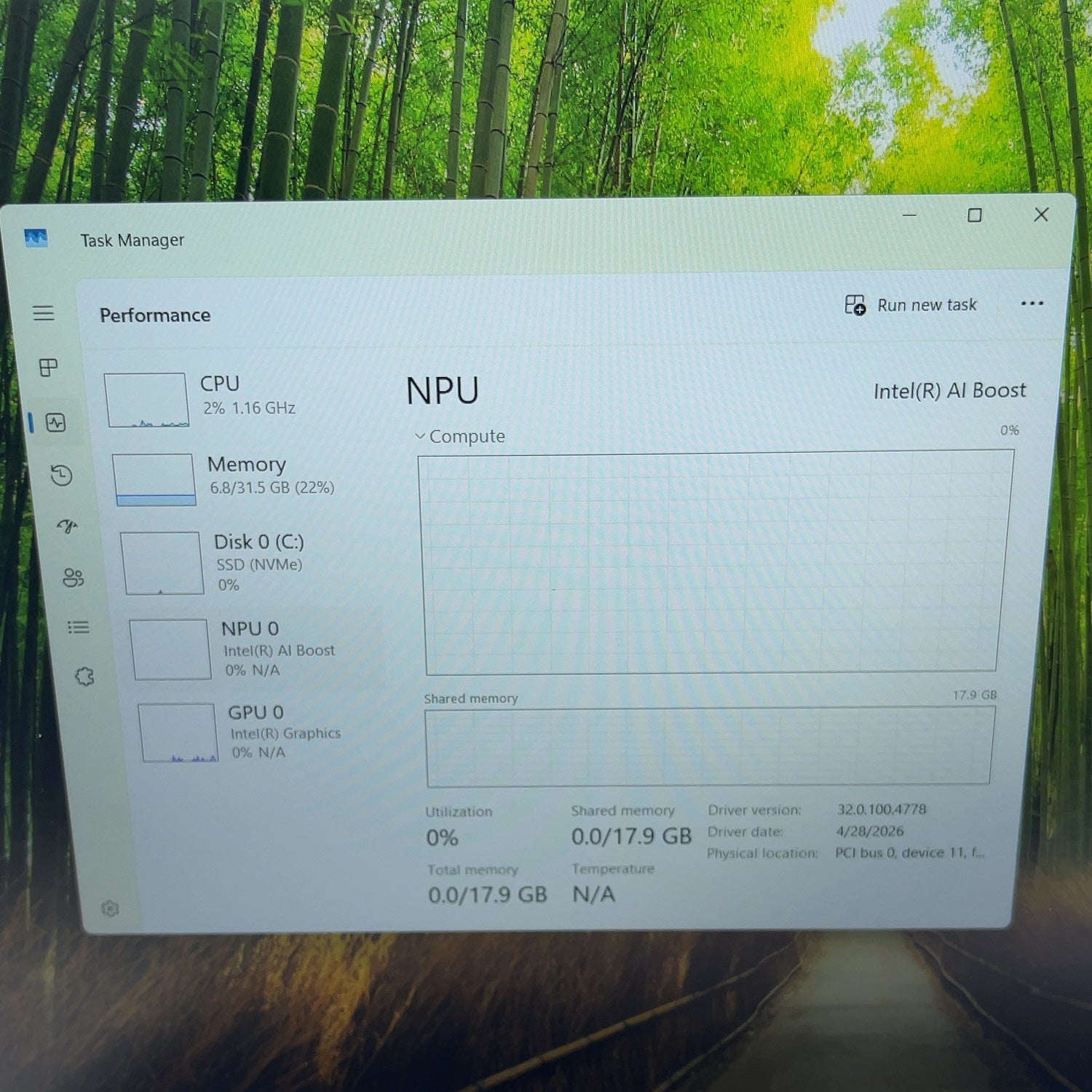Click the PCI bus 0 physical location text
This screenshot has width=1092, height=1092.
(x=909, y=852)
